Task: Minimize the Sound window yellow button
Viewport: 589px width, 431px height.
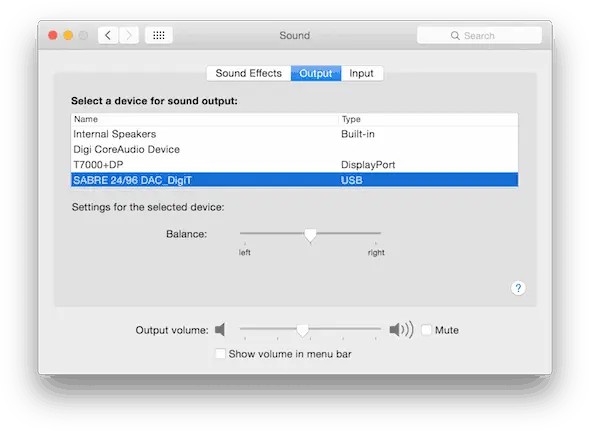Action: 68,35
